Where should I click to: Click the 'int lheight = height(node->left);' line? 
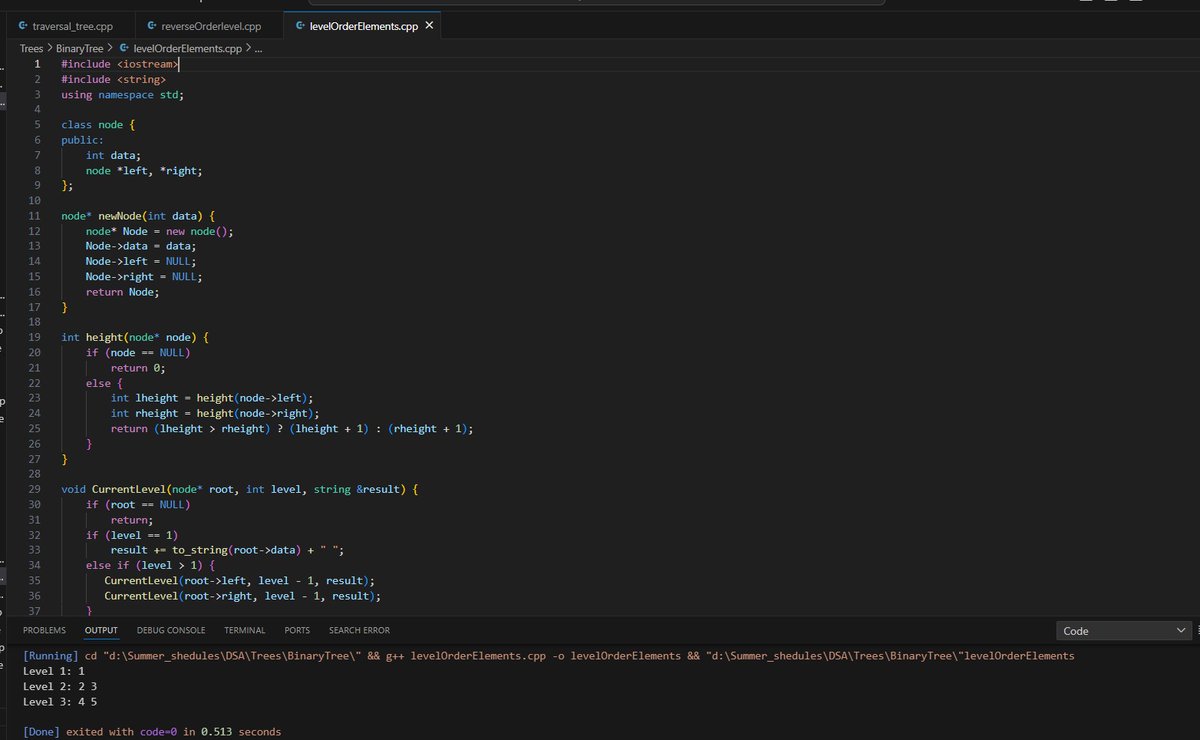pyautogui.click(x=212, y=398)
